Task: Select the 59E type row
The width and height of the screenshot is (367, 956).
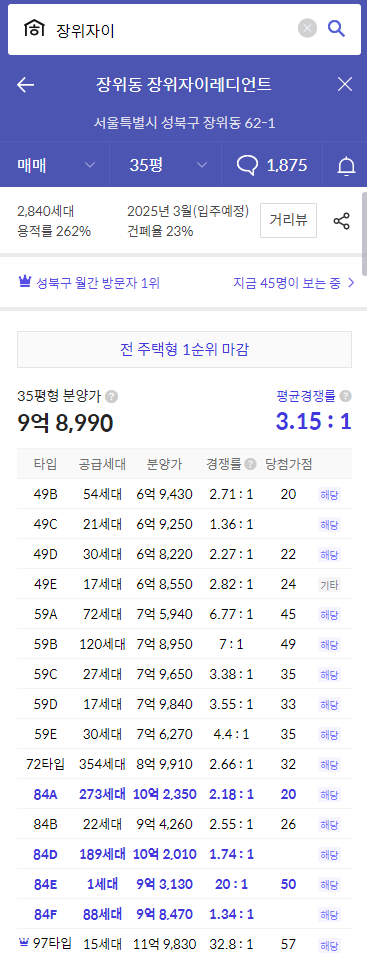Action: click(x=184, y=733)
